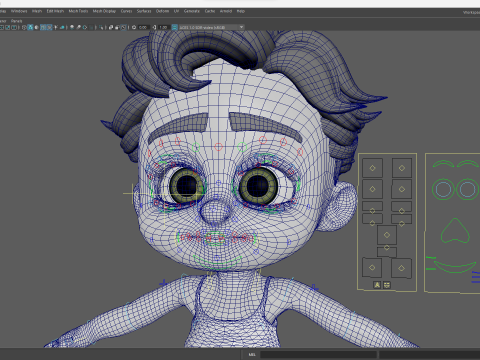Toggle wireframe on shaded icon
Image resolution: width=480 pixels, height=360 pixels.
(43, 27)
